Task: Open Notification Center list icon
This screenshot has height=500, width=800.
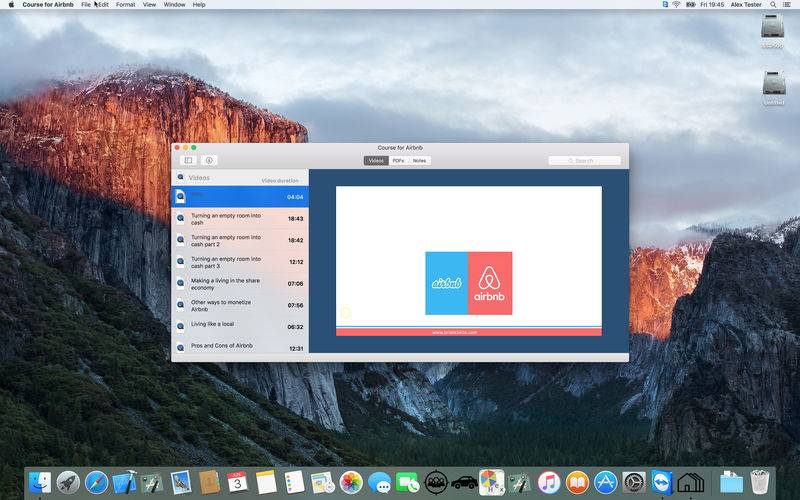Action: click(787, 5)
